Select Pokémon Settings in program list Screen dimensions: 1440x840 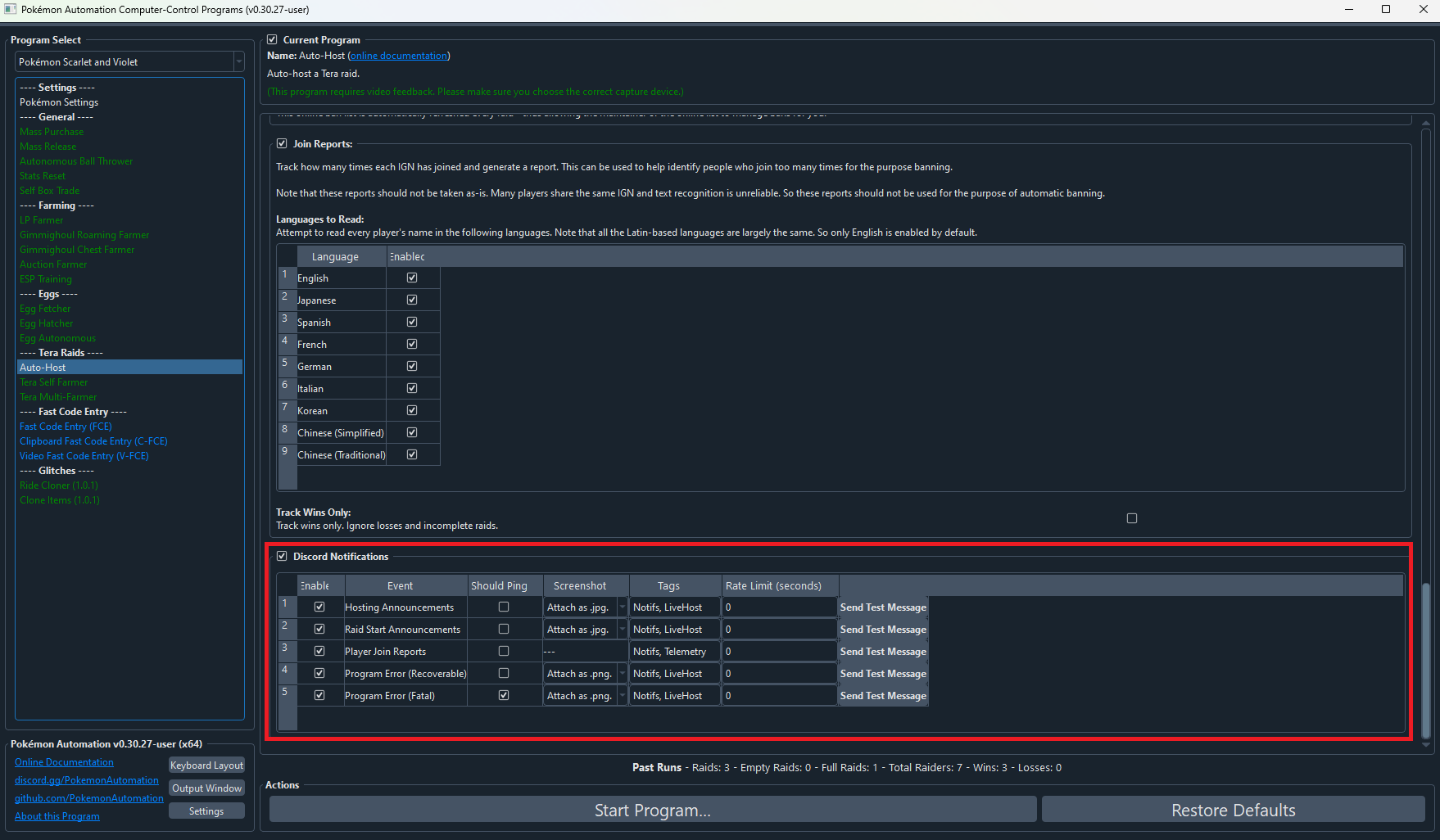coord(59,102)
